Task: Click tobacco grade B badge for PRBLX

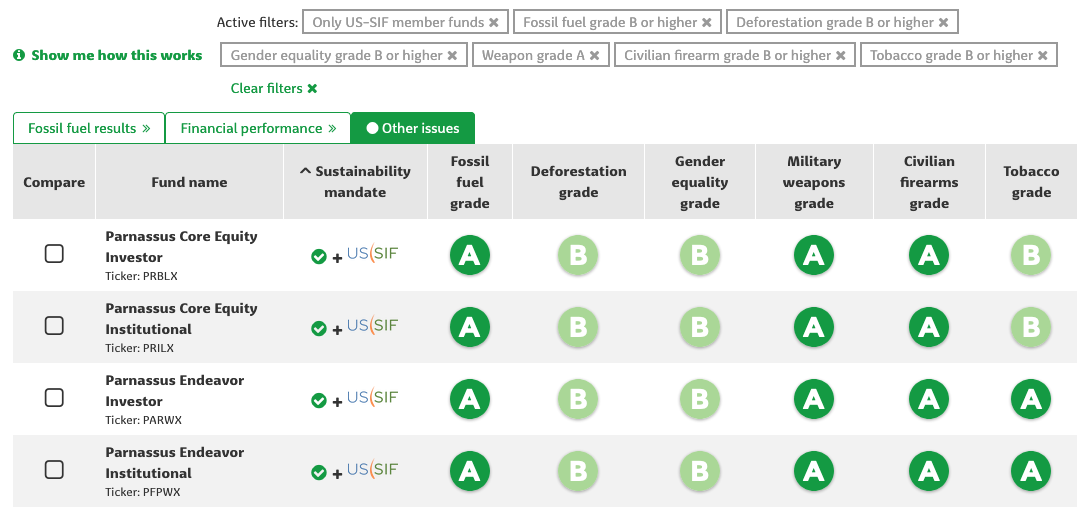Action: (x=1030, y=255)
